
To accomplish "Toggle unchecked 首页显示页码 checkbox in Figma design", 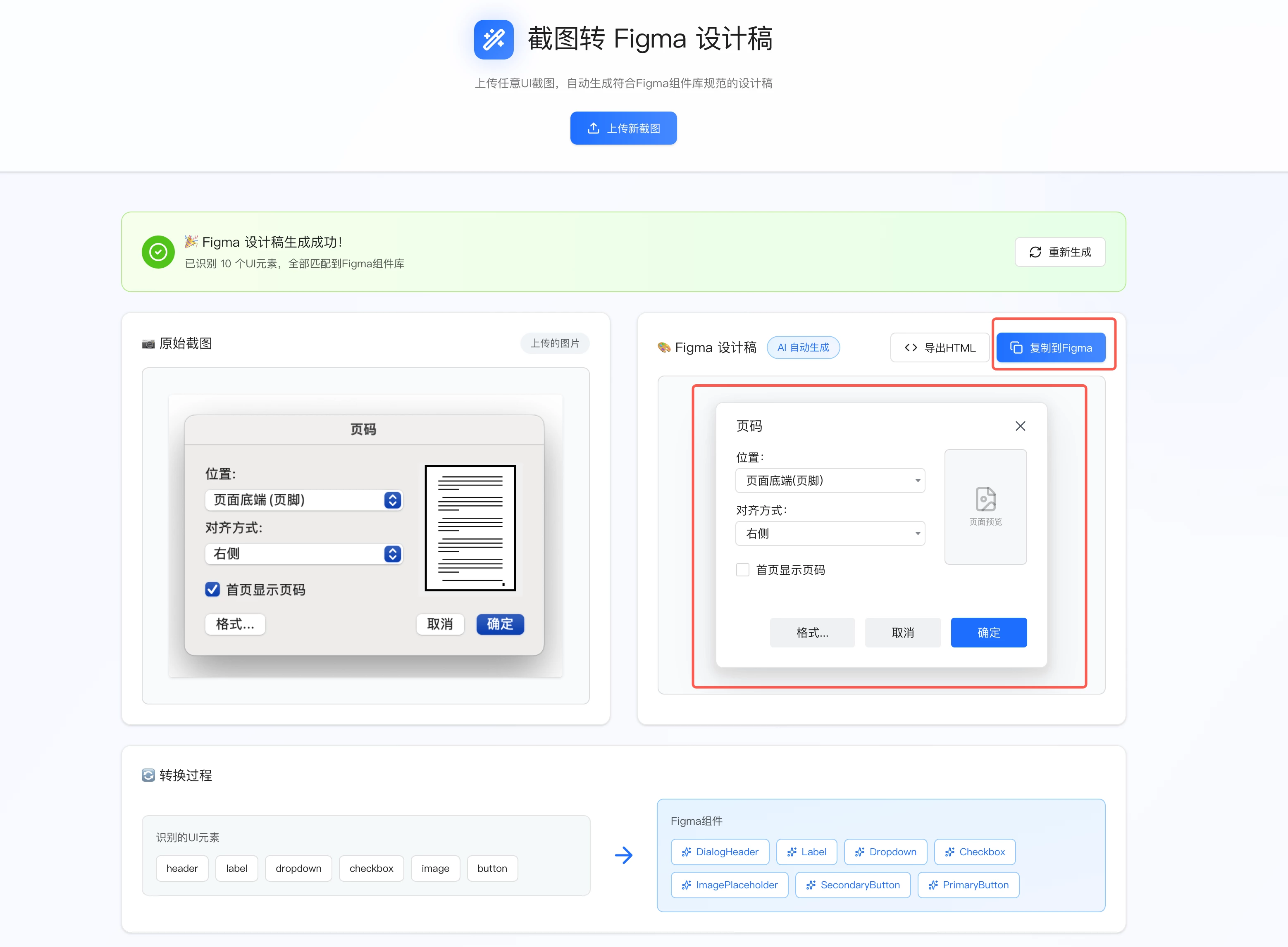I will pyautogui.click(x=743, y=569).
